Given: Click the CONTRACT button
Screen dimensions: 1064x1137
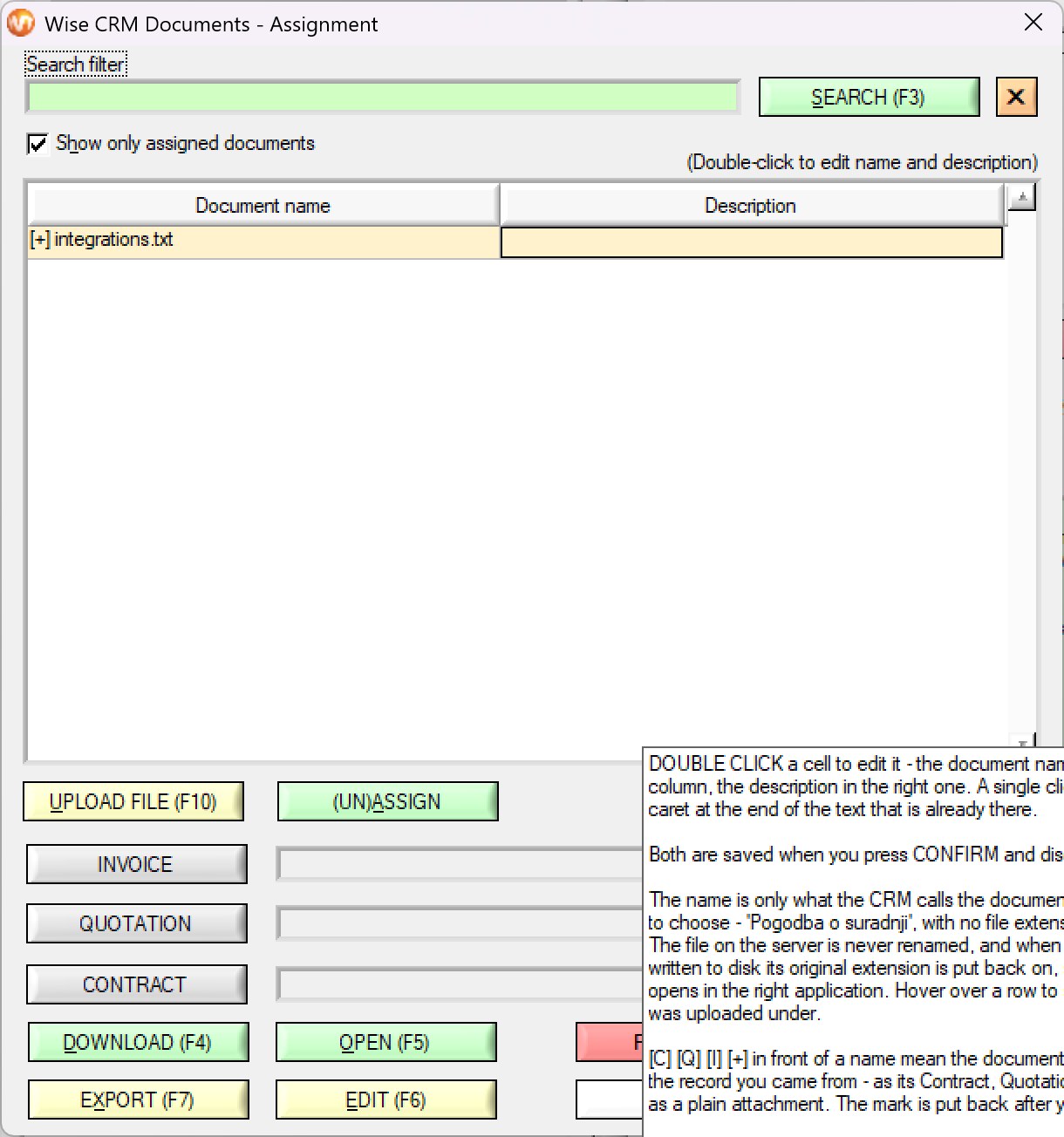Looking at the screenshot, I should pyautogui.click(x=136, y=984).
